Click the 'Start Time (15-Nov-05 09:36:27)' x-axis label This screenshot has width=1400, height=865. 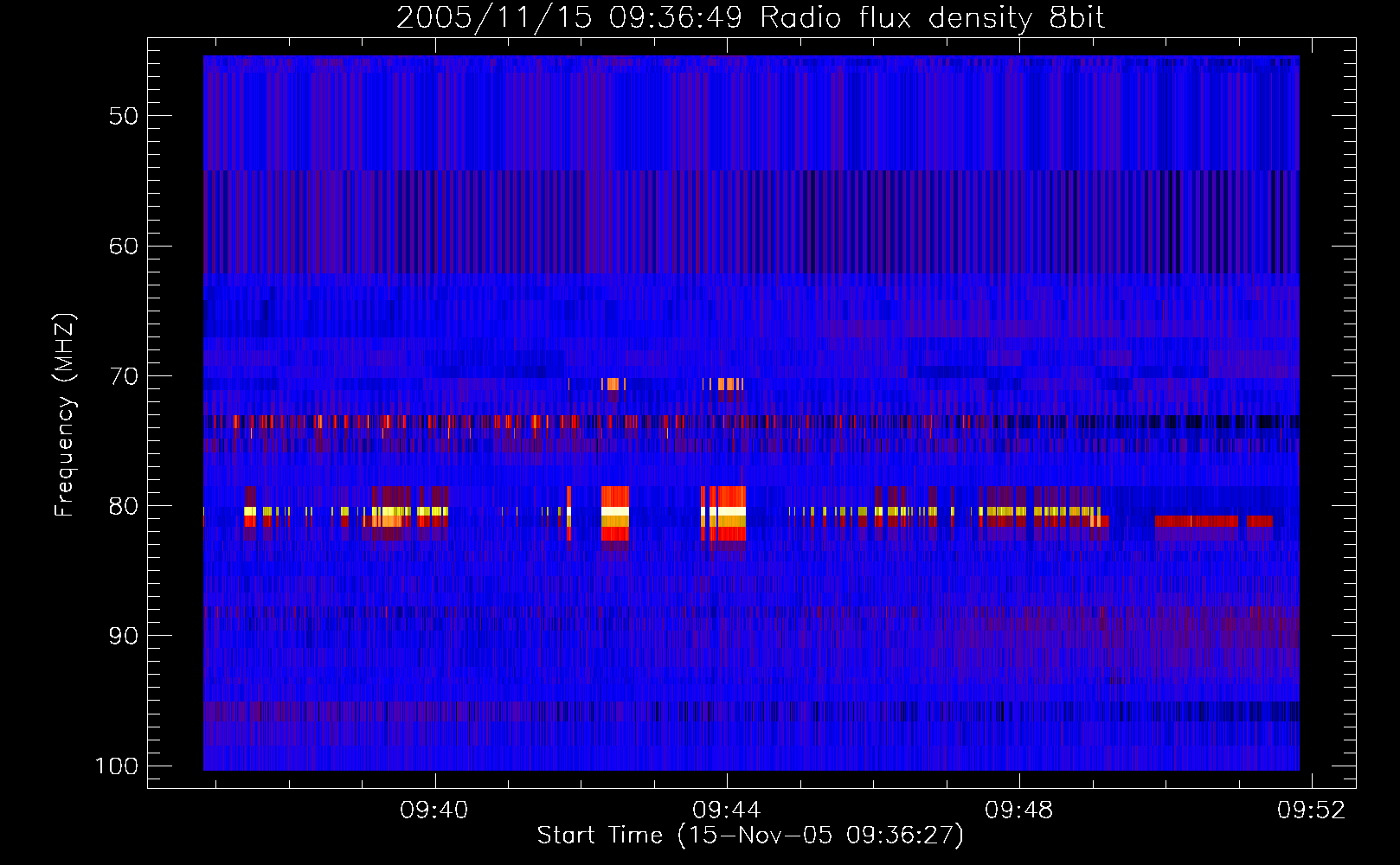[x=750, y=835]
